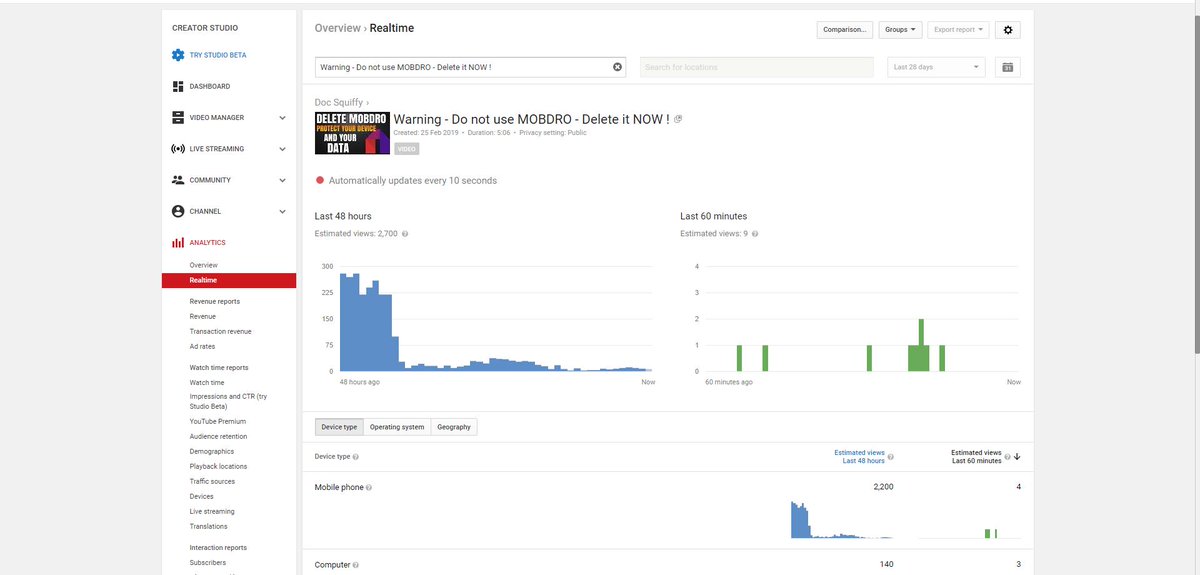Click the Mobile phone row label

[x=339, y=488]
